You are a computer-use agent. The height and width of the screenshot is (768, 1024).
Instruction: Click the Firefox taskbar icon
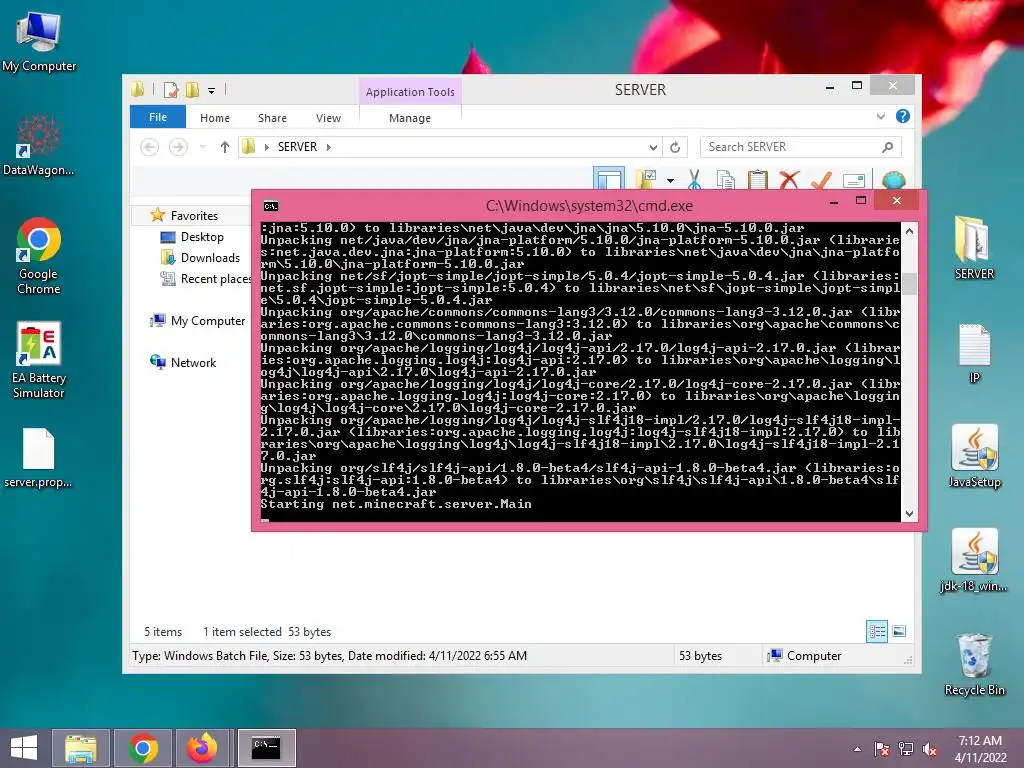point(202,748)
